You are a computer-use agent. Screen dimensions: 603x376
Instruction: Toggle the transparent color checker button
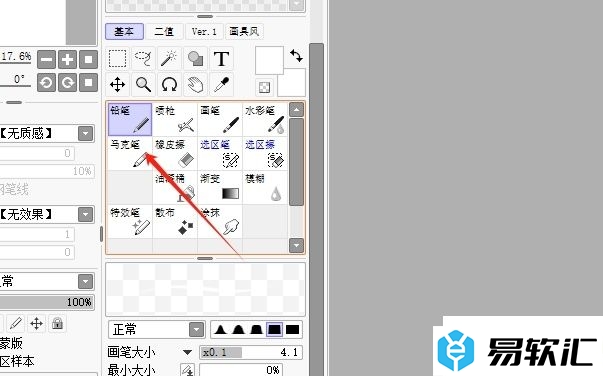[264, 88]
